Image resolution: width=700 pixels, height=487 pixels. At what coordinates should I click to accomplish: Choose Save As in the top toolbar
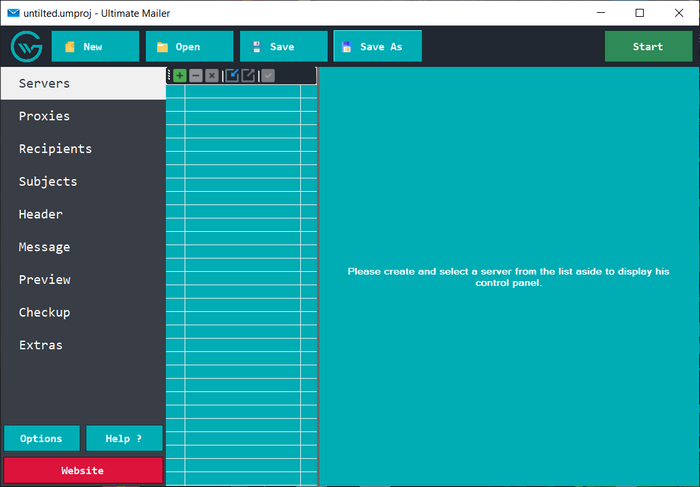click(x=377, y=47)
